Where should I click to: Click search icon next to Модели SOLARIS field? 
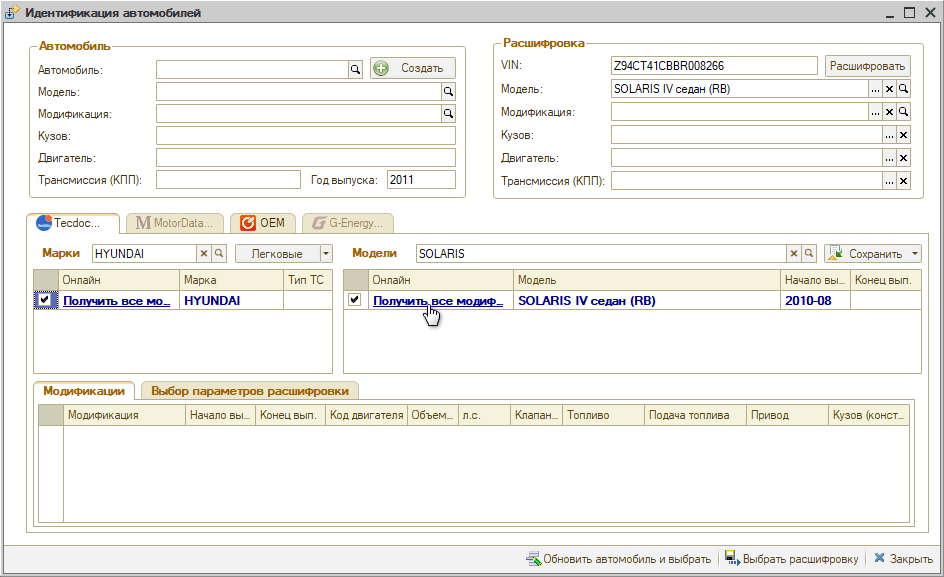point(809,254)
